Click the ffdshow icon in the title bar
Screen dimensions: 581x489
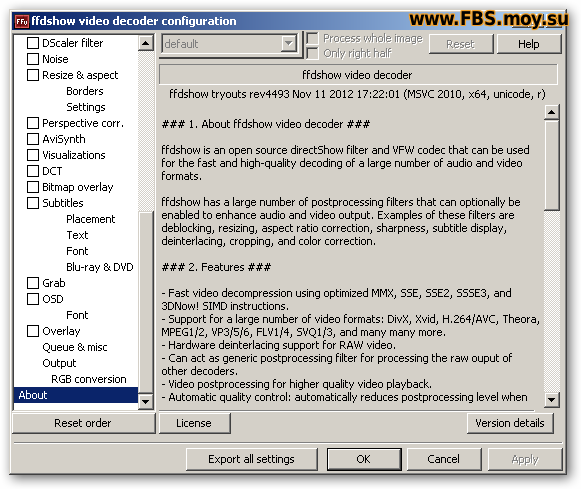click(x=21, y=21)
